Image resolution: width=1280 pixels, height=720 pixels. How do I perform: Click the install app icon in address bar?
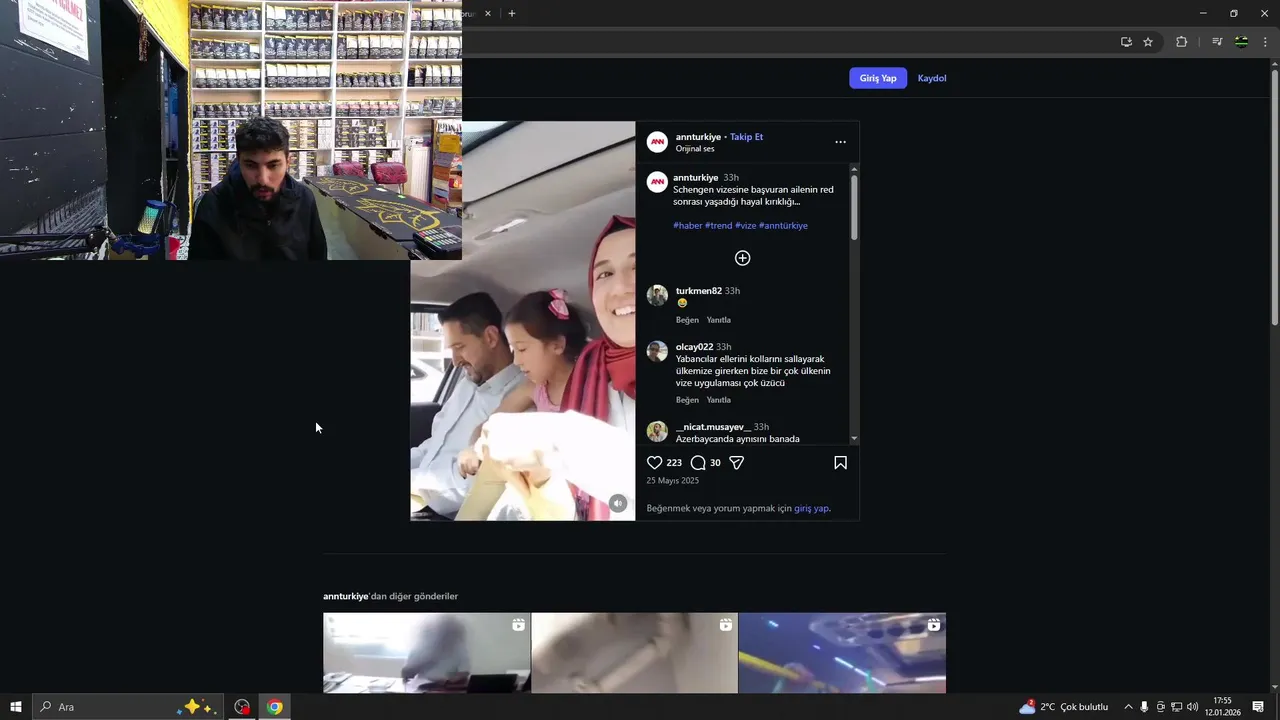(1126, 42)
